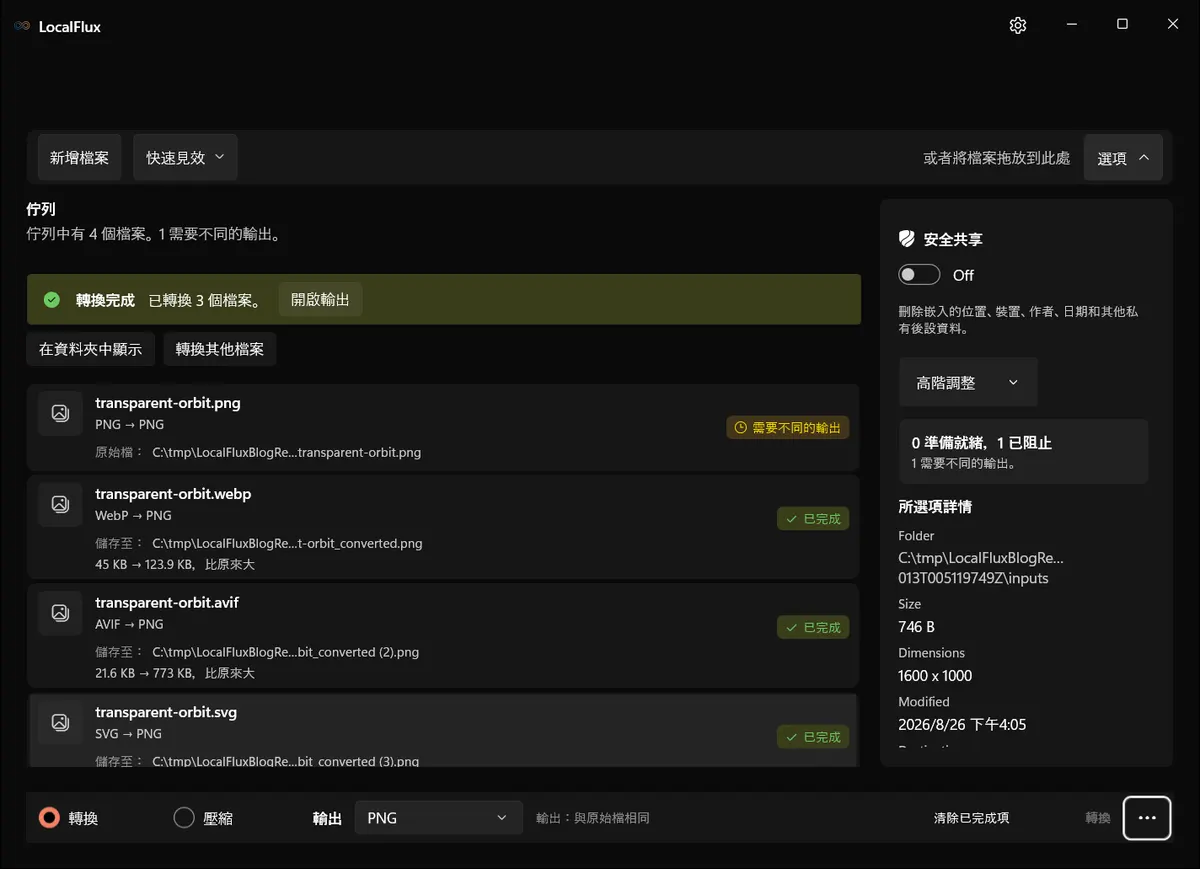Open the 快速見效 dropdown

click(x=185, y=157)
